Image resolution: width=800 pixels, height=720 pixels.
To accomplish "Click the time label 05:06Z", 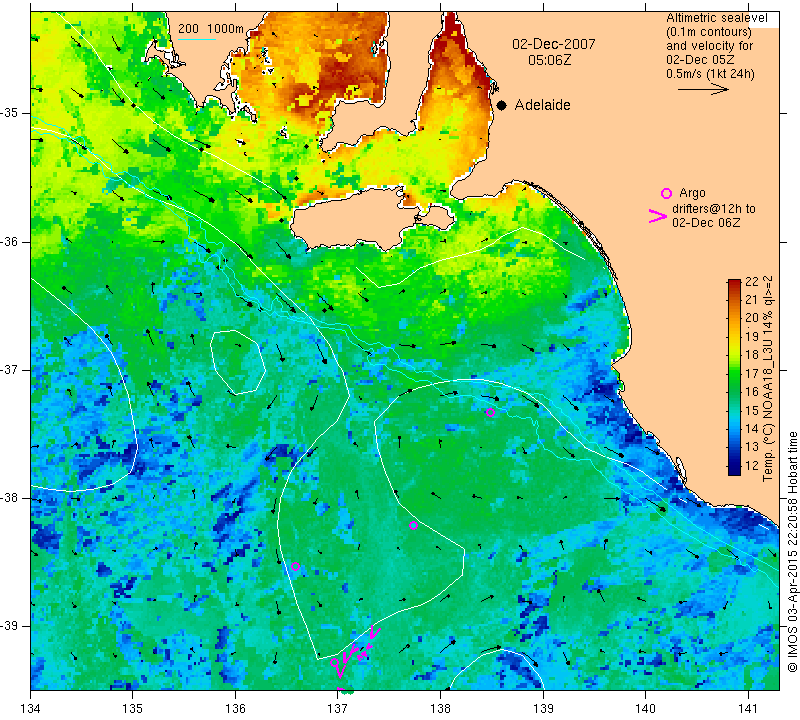I will click(x=549, y=60).
